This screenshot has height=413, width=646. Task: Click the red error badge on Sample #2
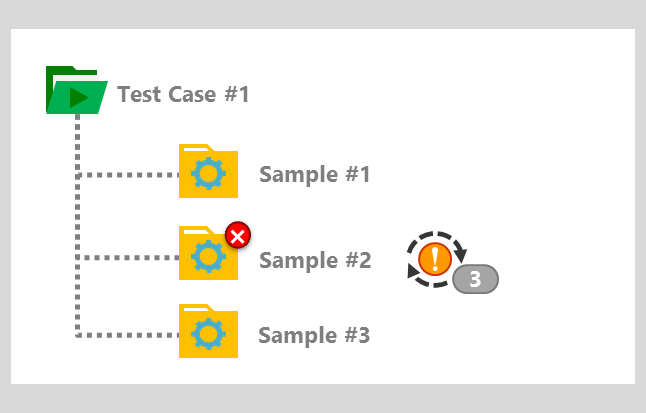[238, 236]
